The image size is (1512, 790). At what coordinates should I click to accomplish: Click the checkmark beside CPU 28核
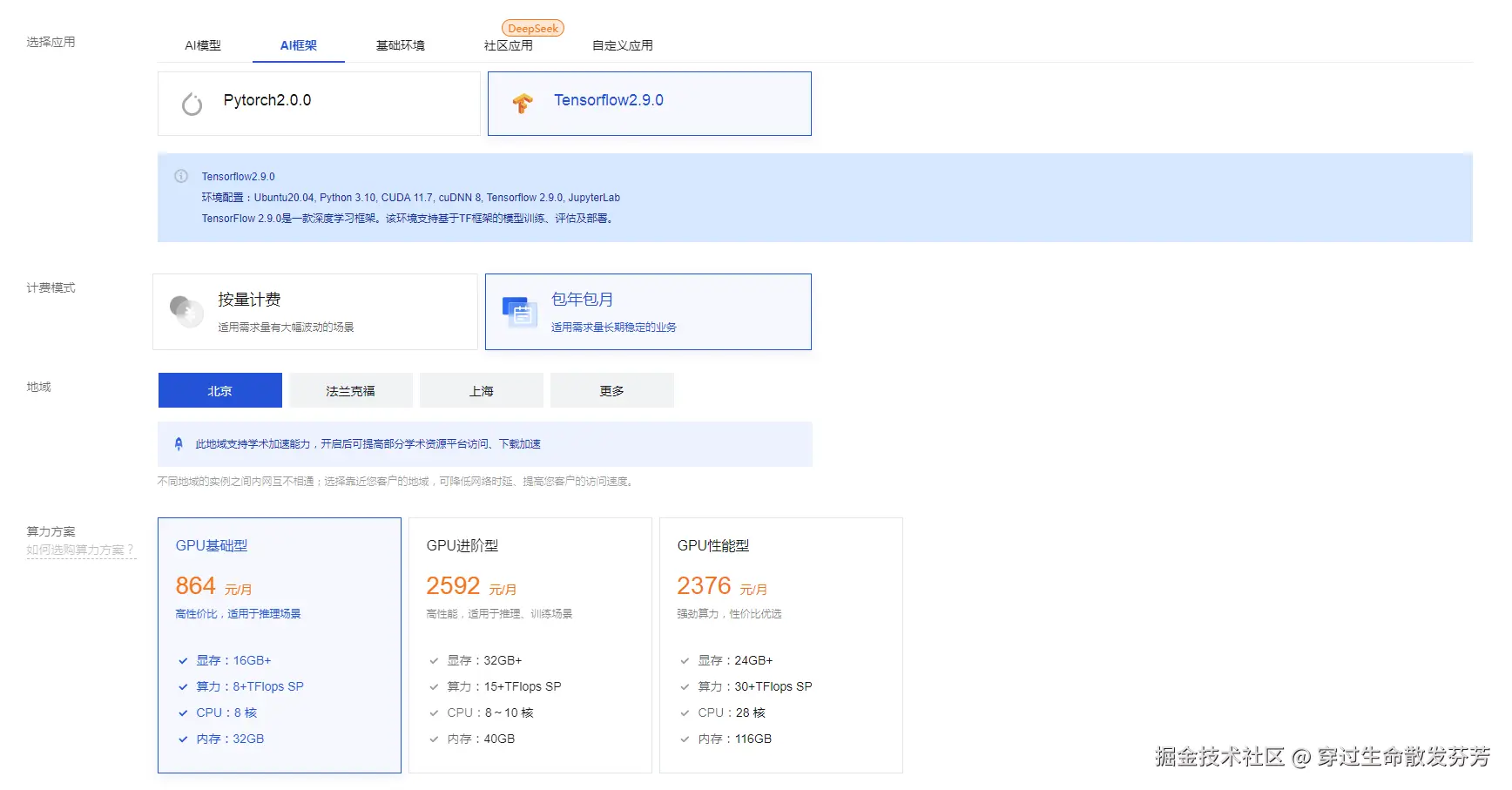pyautogui.click(x=685, y=712)
